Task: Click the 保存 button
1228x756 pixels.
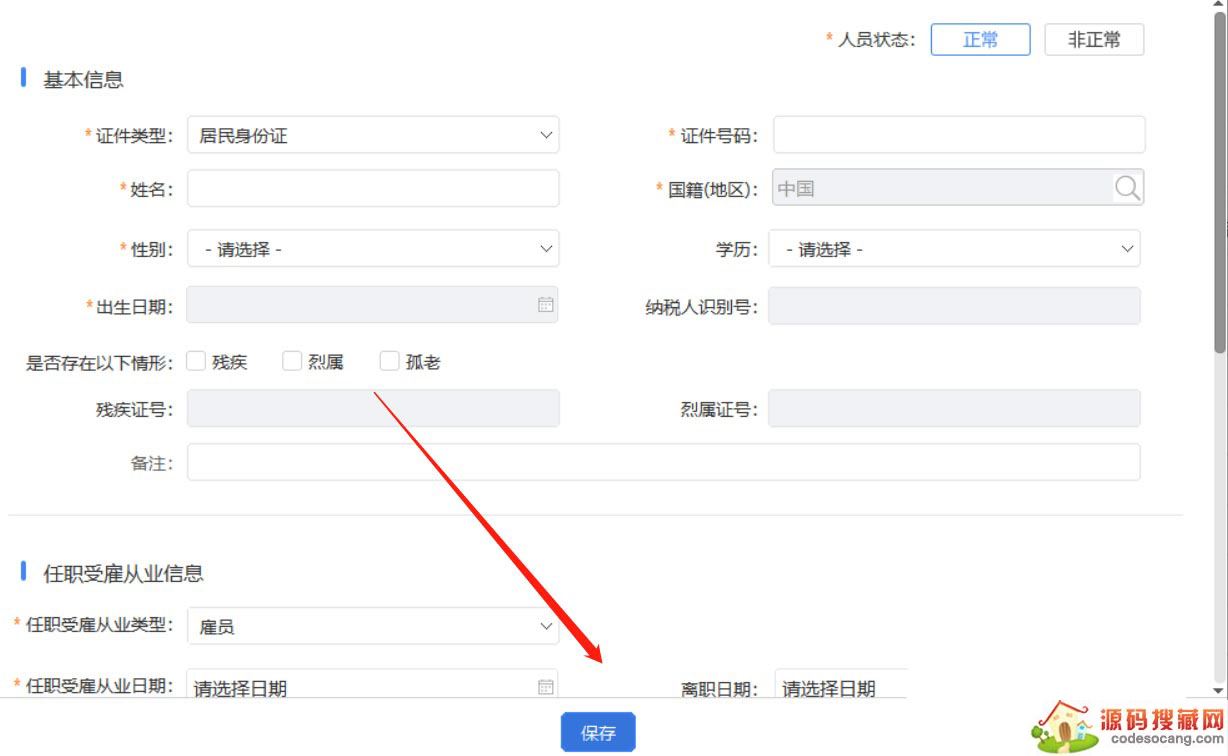Action: pyautogui.click(x=598, y=733)
